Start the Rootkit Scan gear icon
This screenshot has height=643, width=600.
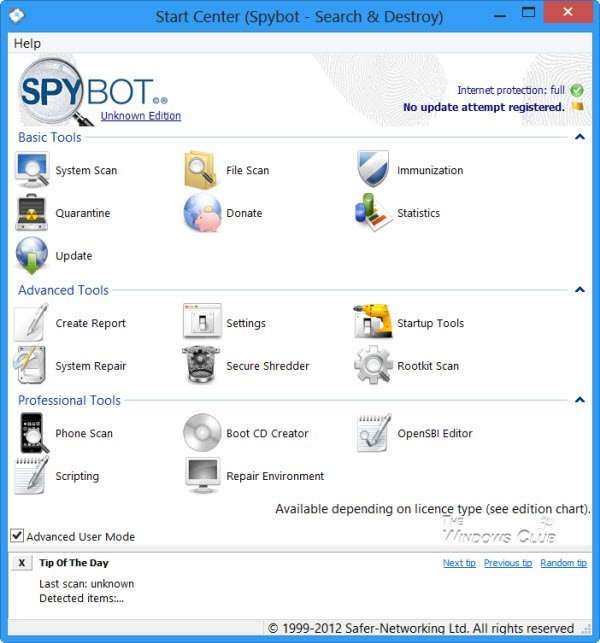click(372, 365)
